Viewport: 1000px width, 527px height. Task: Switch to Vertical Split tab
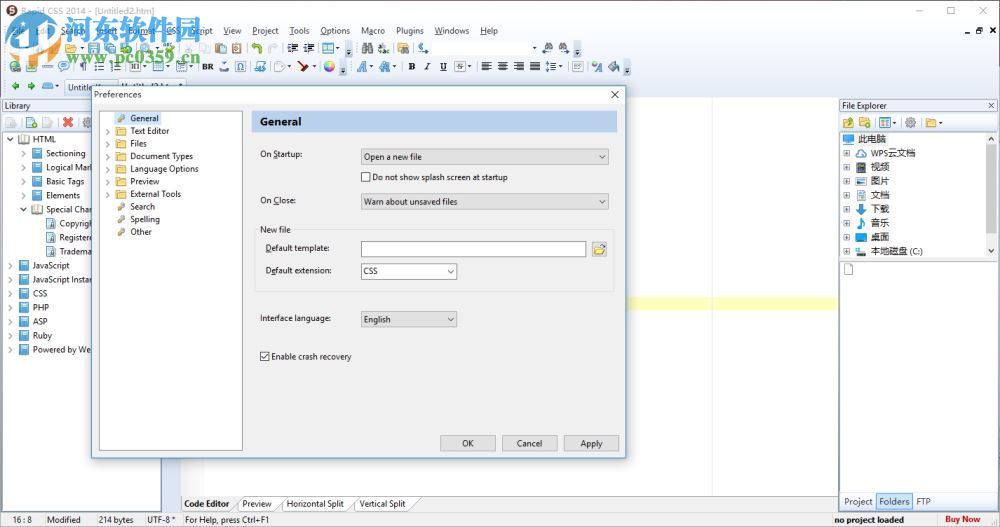point(382,504)
